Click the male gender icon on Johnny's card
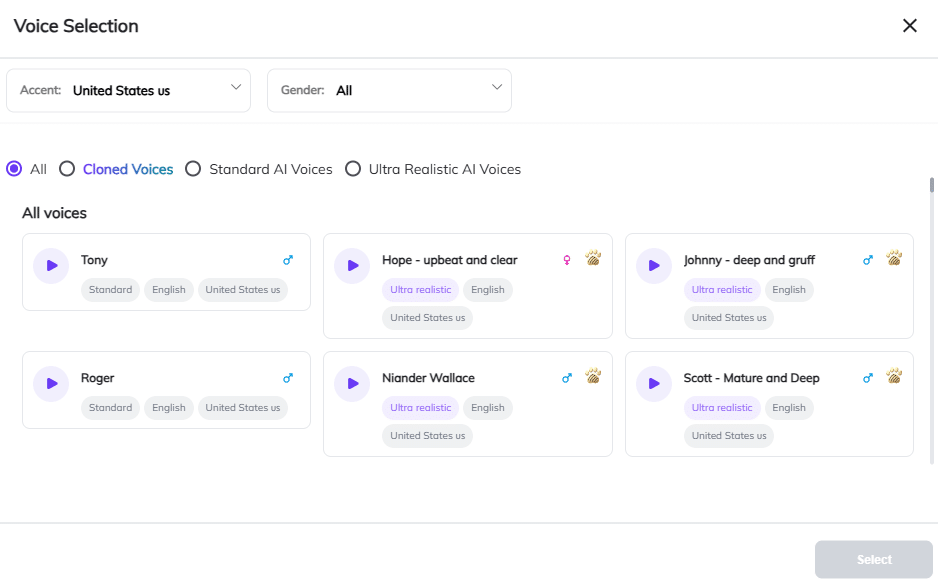This screenshot has width=938, height=588. click(868, 259)
